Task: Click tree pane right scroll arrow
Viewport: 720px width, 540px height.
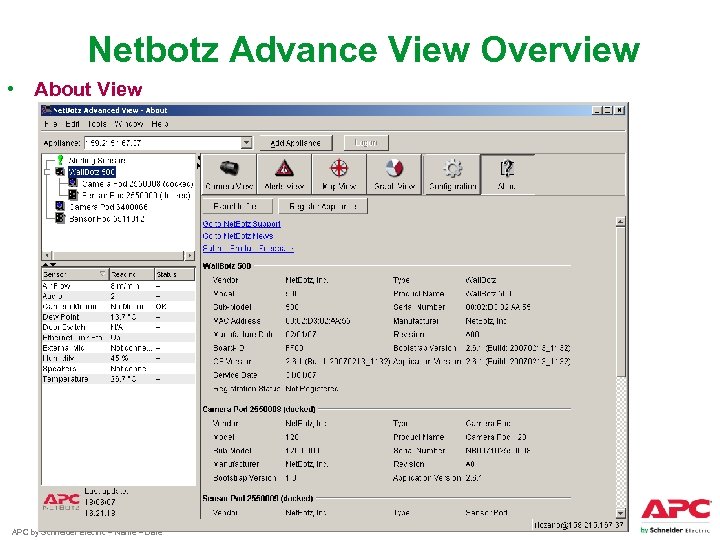Action: [190, 255]
